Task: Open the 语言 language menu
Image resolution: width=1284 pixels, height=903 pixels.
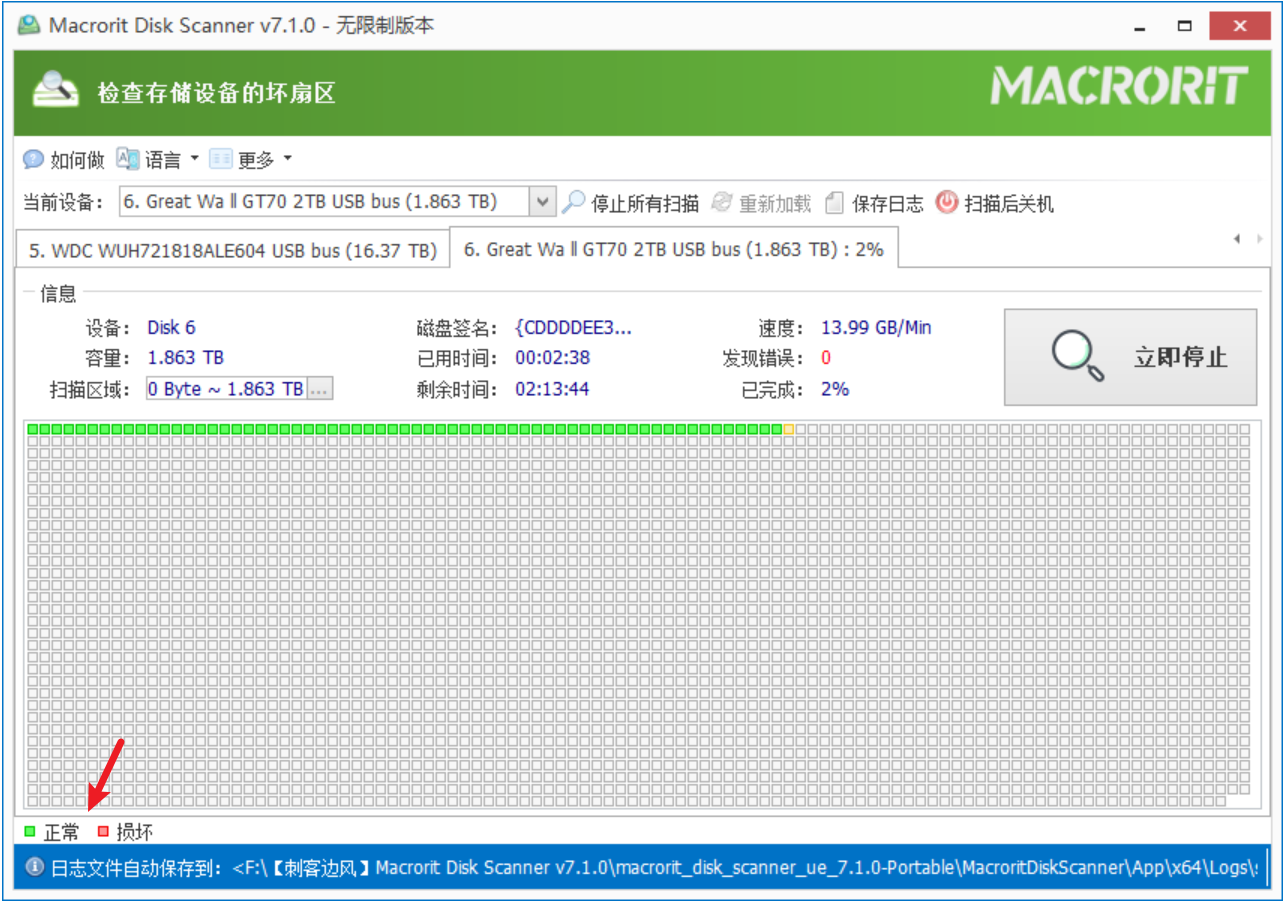Action: click(149, 159)
